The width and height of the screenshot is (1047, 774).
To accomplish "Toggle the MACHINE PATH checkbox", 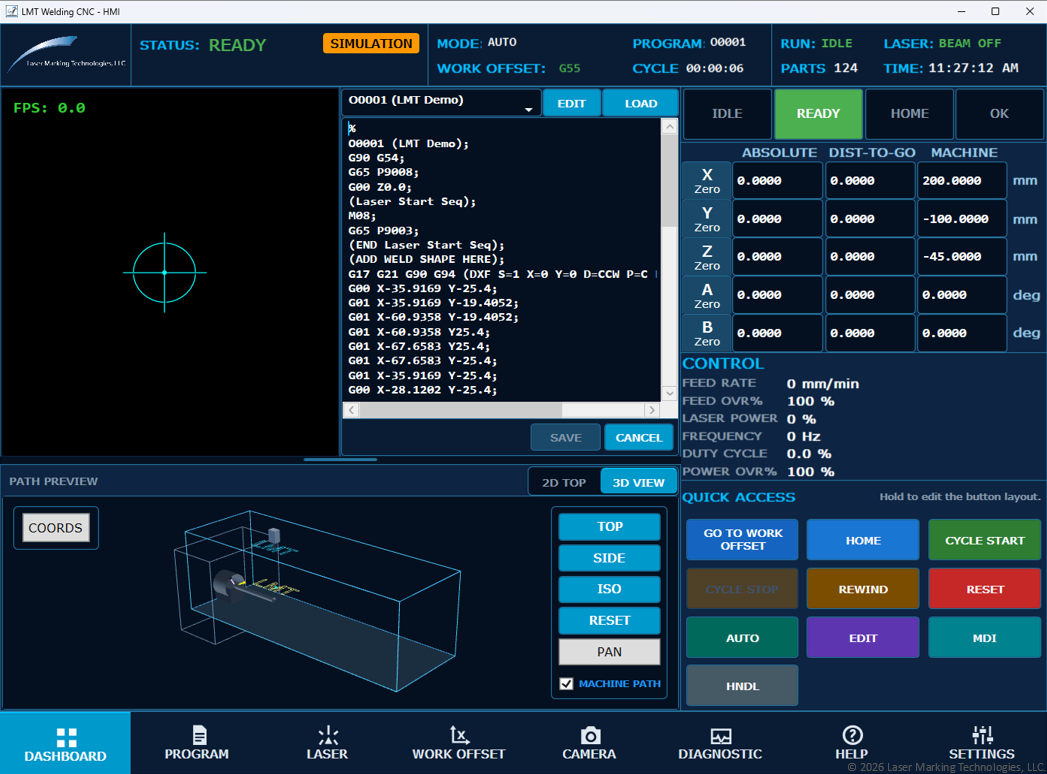I will pos(566,684).
